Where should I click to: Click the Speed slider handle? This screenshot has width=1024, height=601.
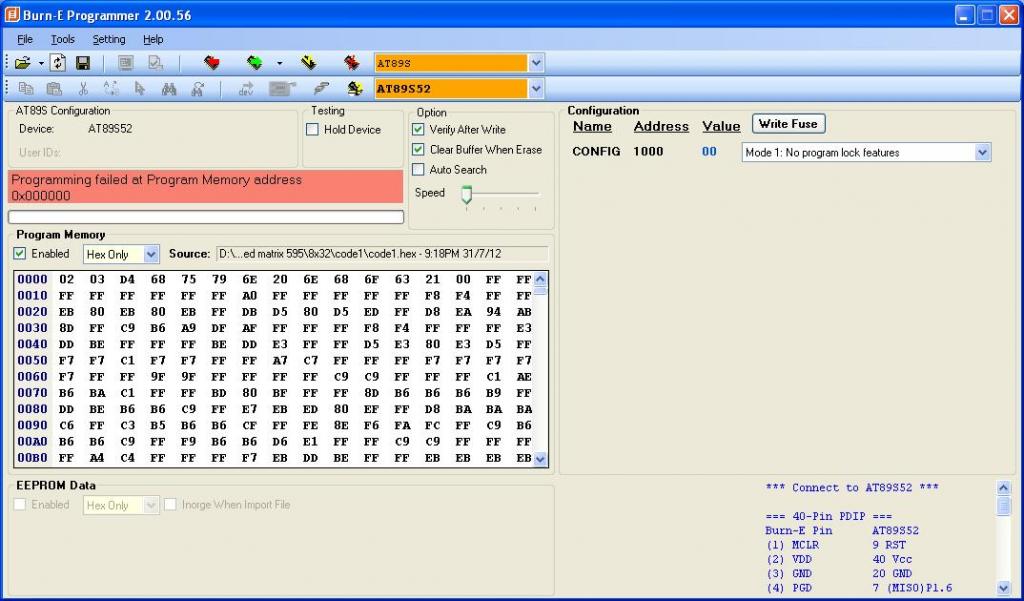click(x=466, y=194)
